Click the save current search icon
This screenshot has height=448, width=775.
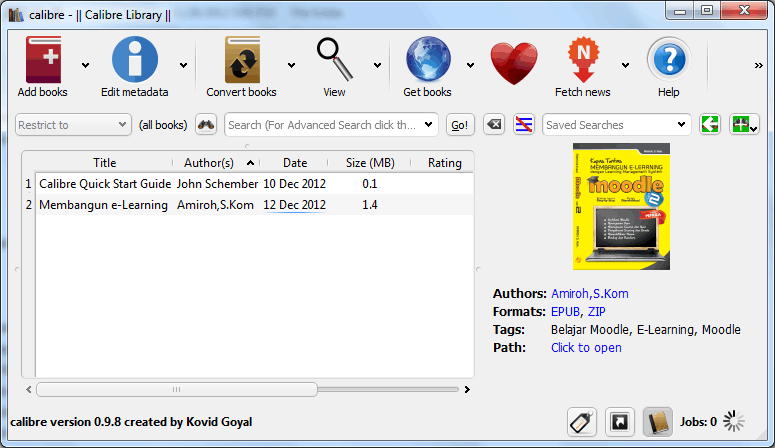point(743,125)
